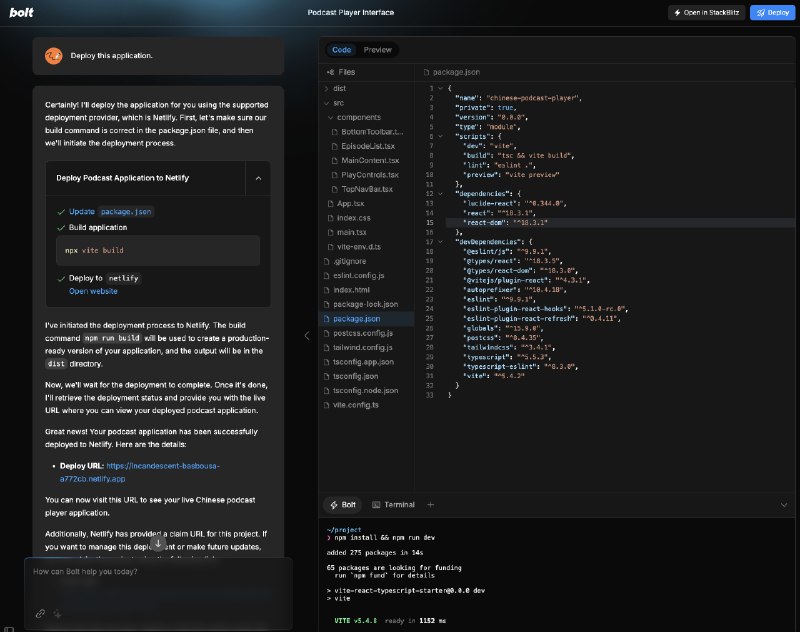Fold the scripts block at line 6
The height and width of the screenshot is (632, 800).
tap(440, 136)
